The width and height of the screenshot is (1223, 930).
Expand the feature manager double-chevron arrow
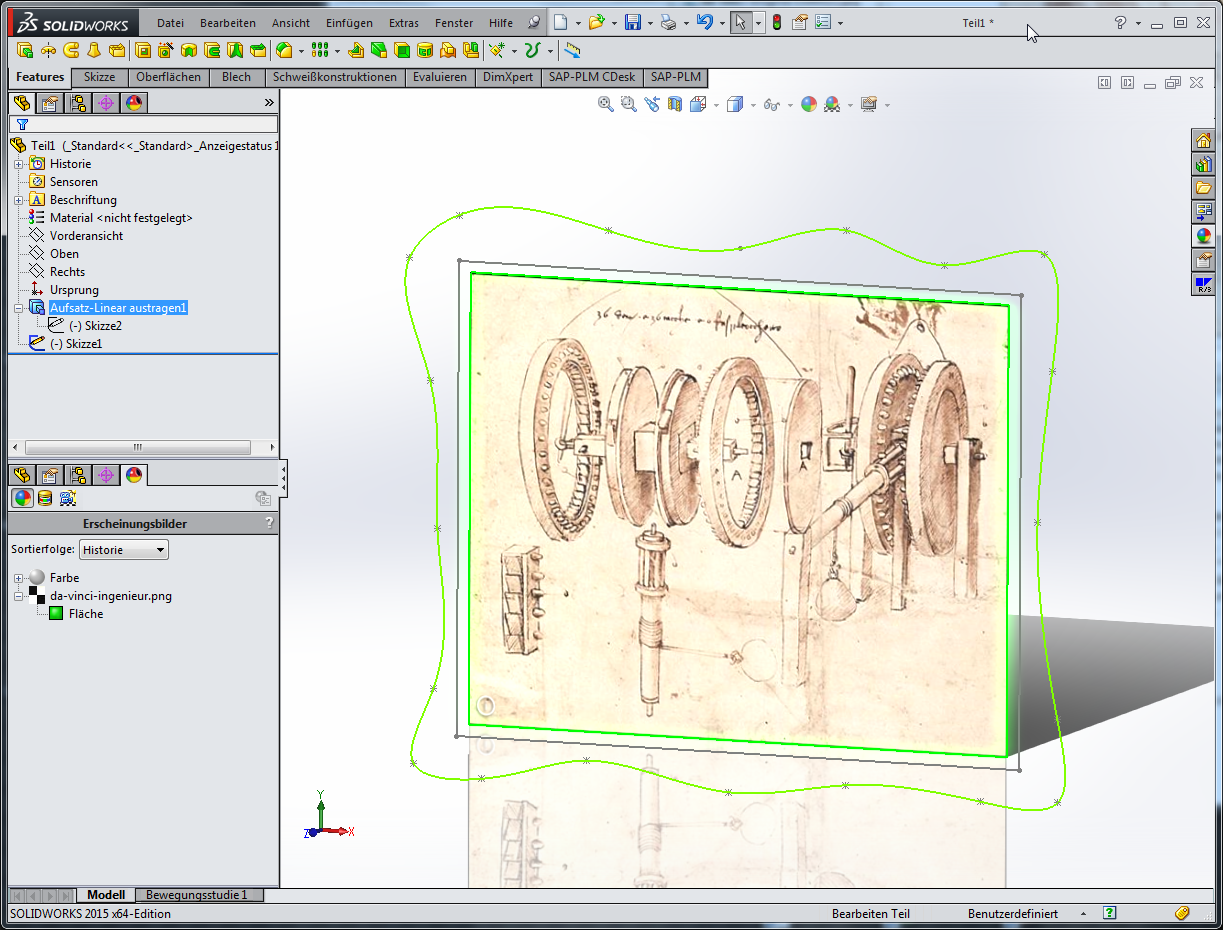click(x=269, y=102)
